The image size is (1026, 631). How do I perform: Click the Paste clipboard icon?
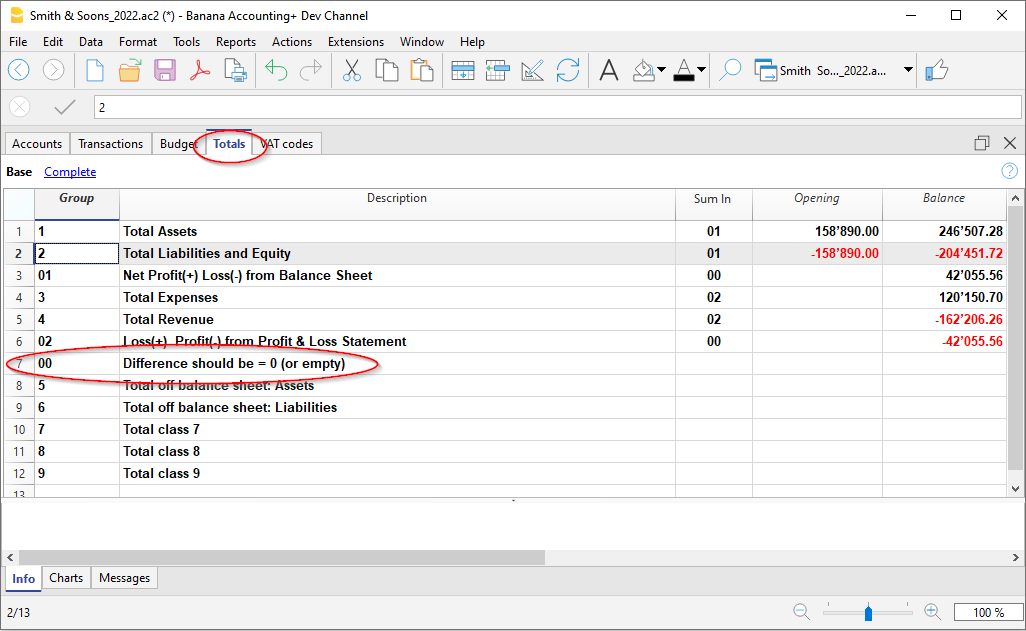422,70
